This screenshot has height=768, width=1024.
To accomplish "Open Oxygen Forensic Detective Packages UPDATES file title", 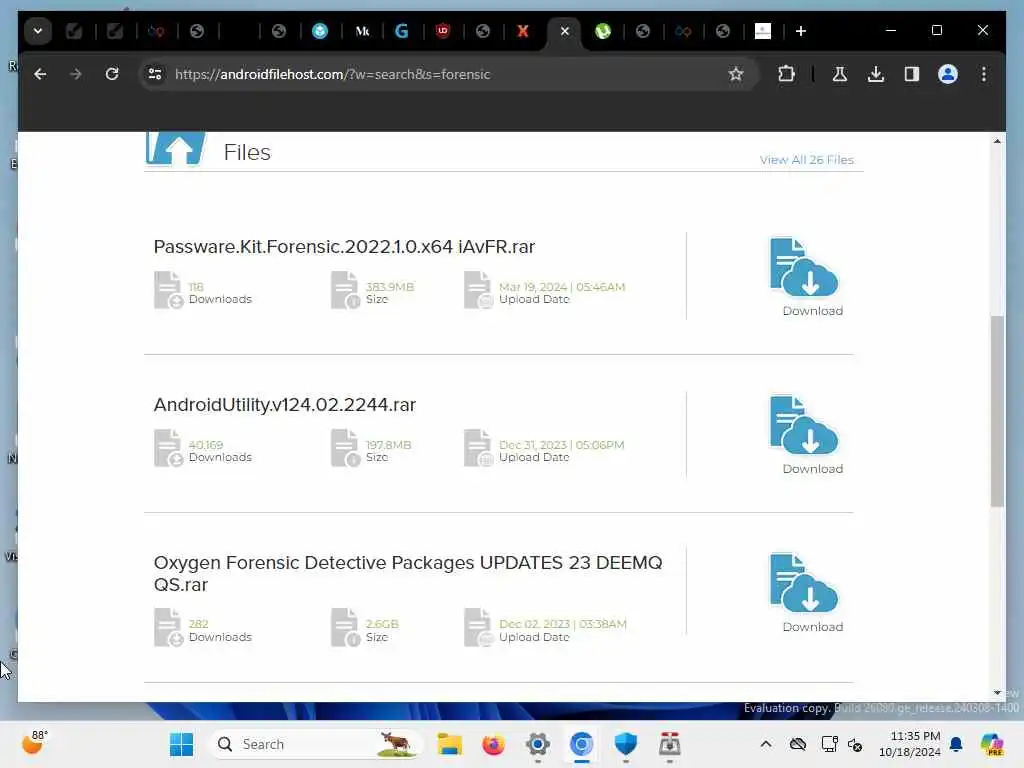I will click(408, 573).
